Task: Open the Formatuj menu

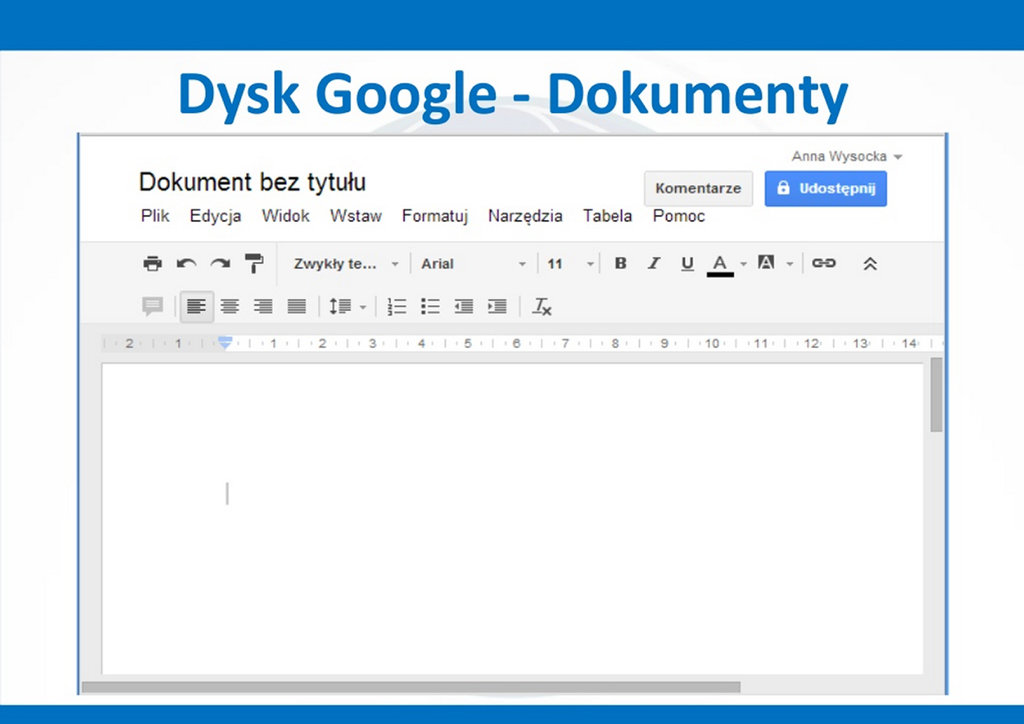Action: [x=435, y=216]
